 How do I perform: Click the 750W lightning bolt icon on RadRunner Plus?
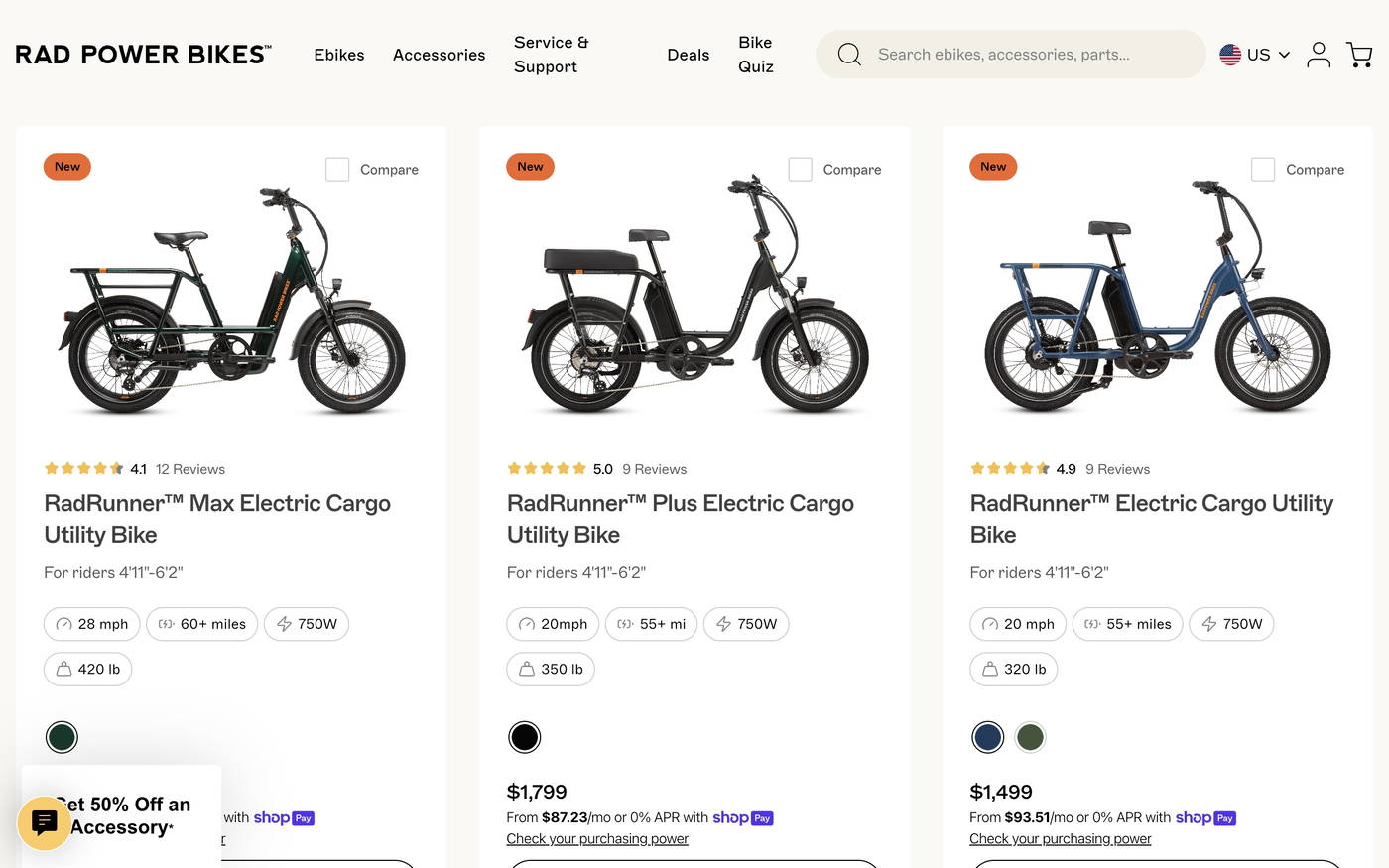pos(722,624)
